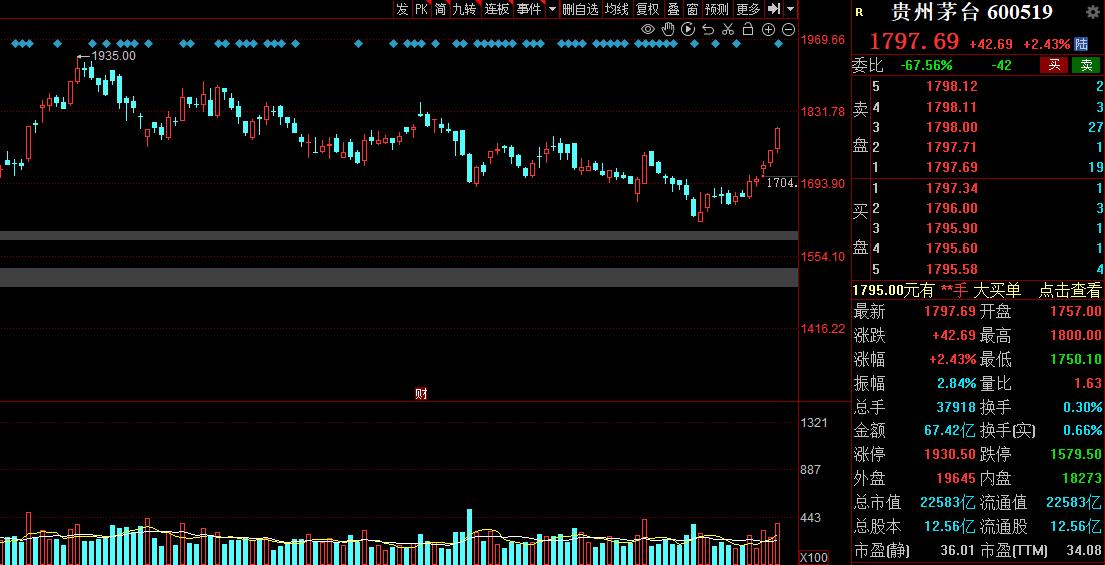The image size is (1105, 565).
Task: Toggle the 事件 events overlay
Action: coord(529,8)
